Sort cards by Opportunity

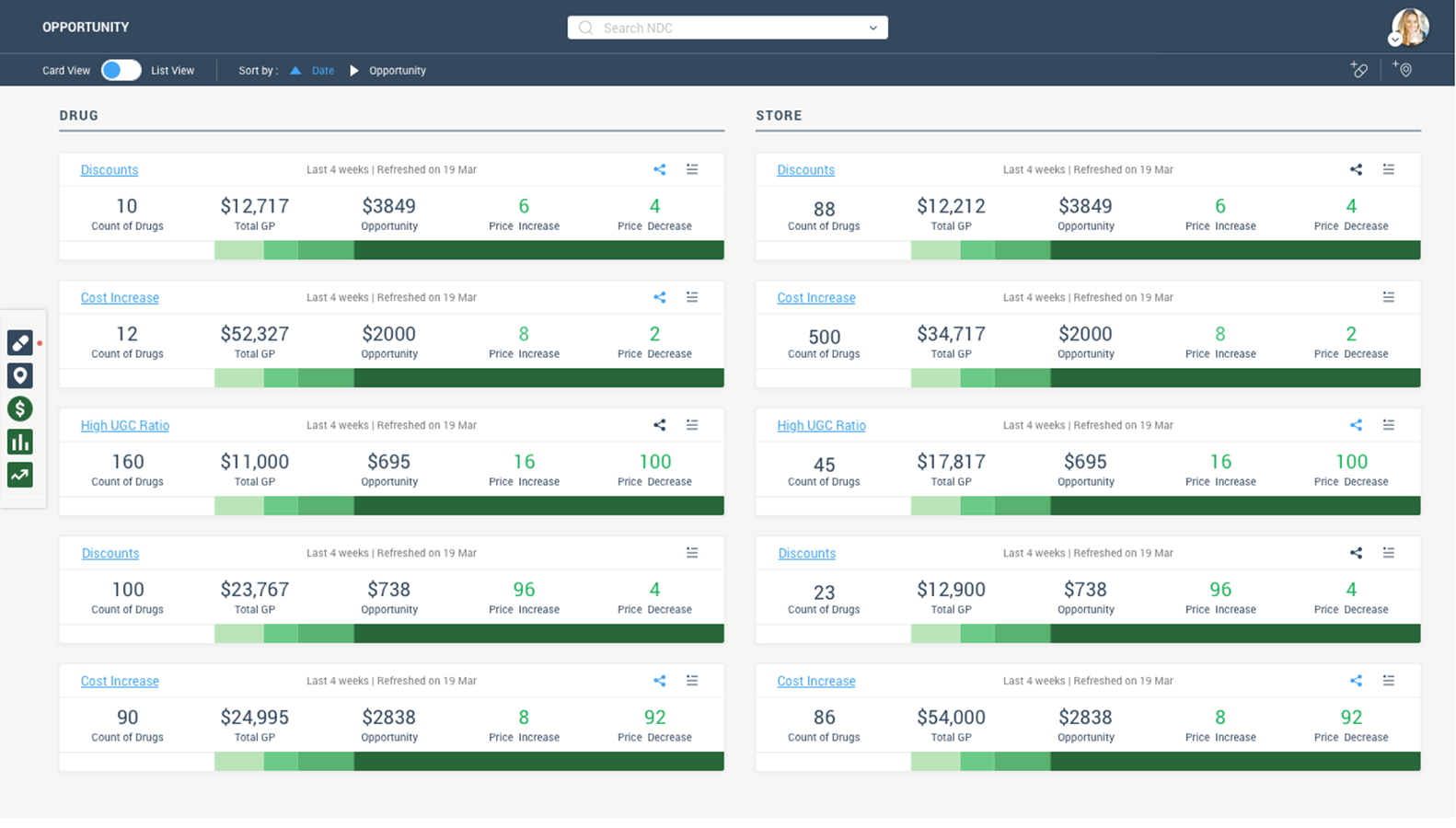[x=398, y=71]
